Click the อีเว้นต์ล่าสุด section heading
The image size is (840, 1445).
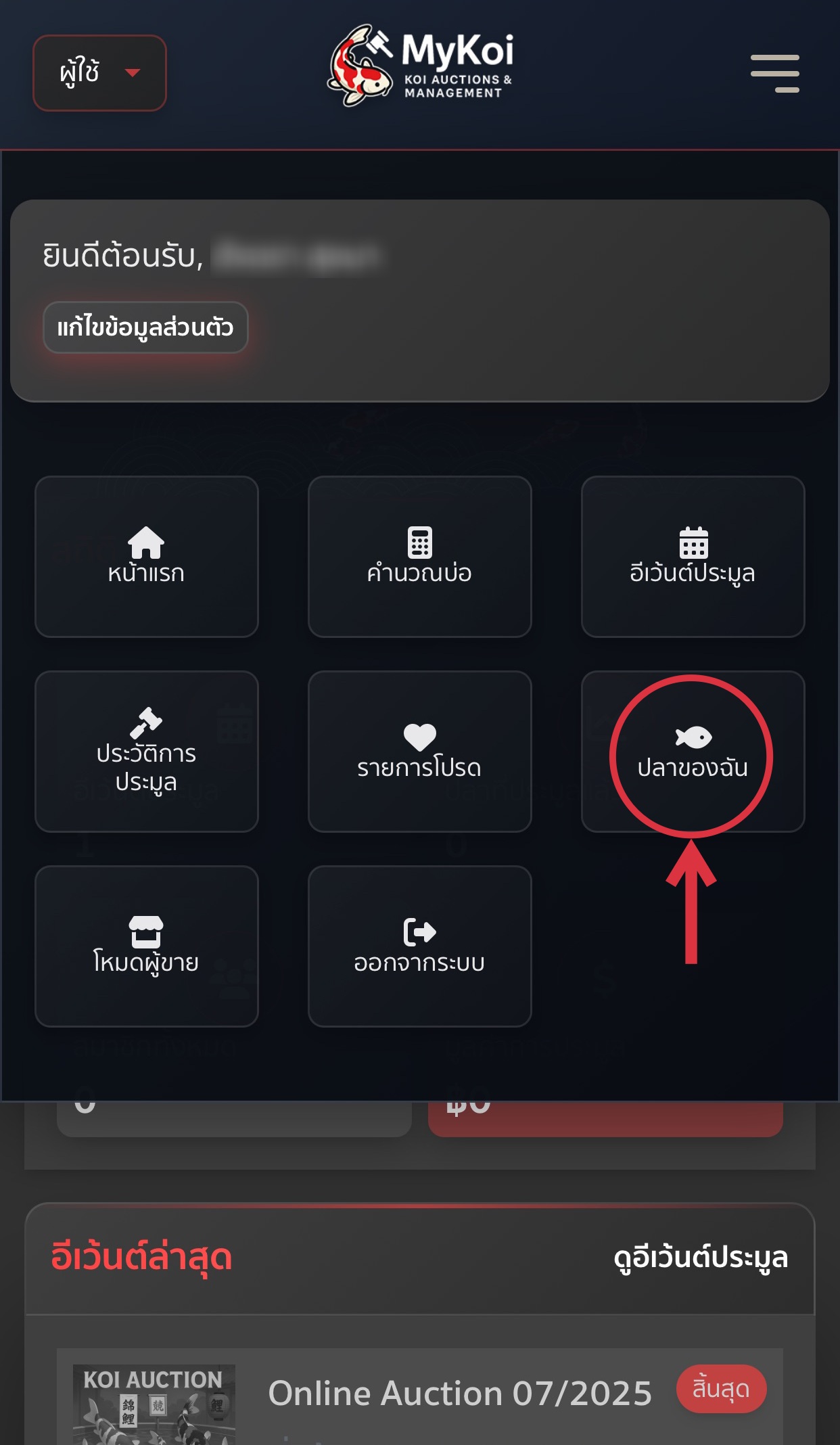point(142,1258)
